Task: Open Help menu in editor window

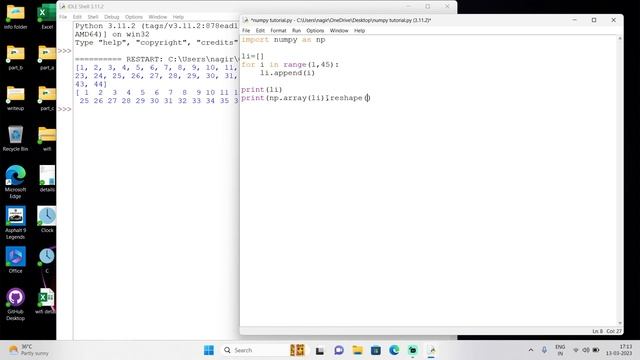Action: tap(359, 31)
